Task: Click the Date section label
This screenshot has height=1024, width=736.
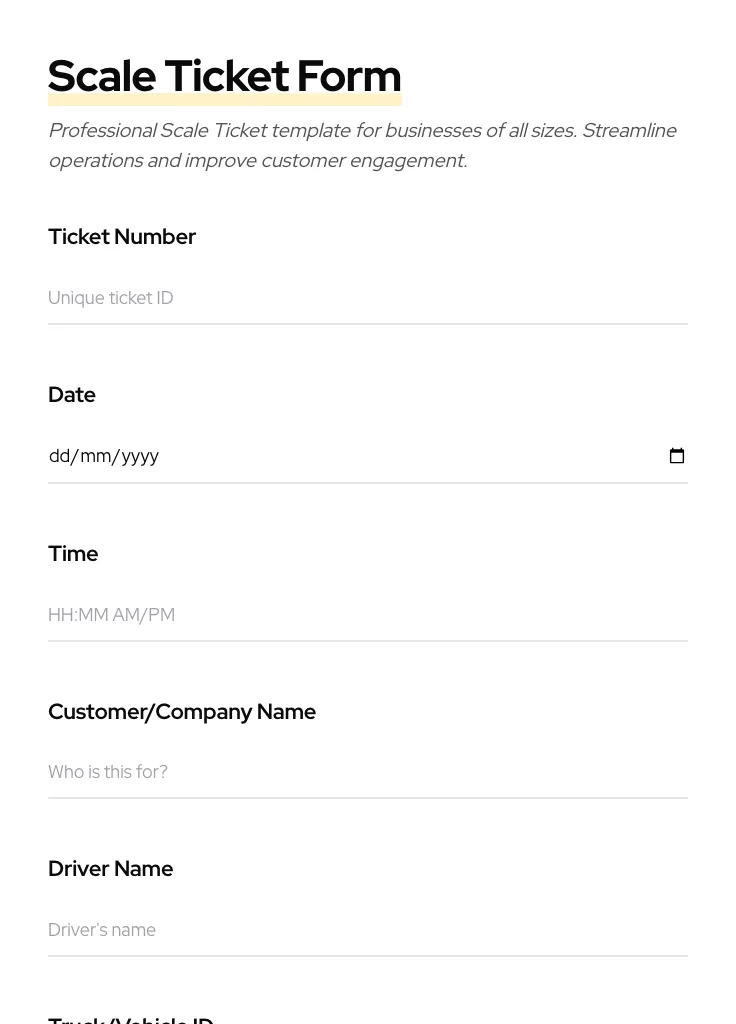Action: pos(71,394)
